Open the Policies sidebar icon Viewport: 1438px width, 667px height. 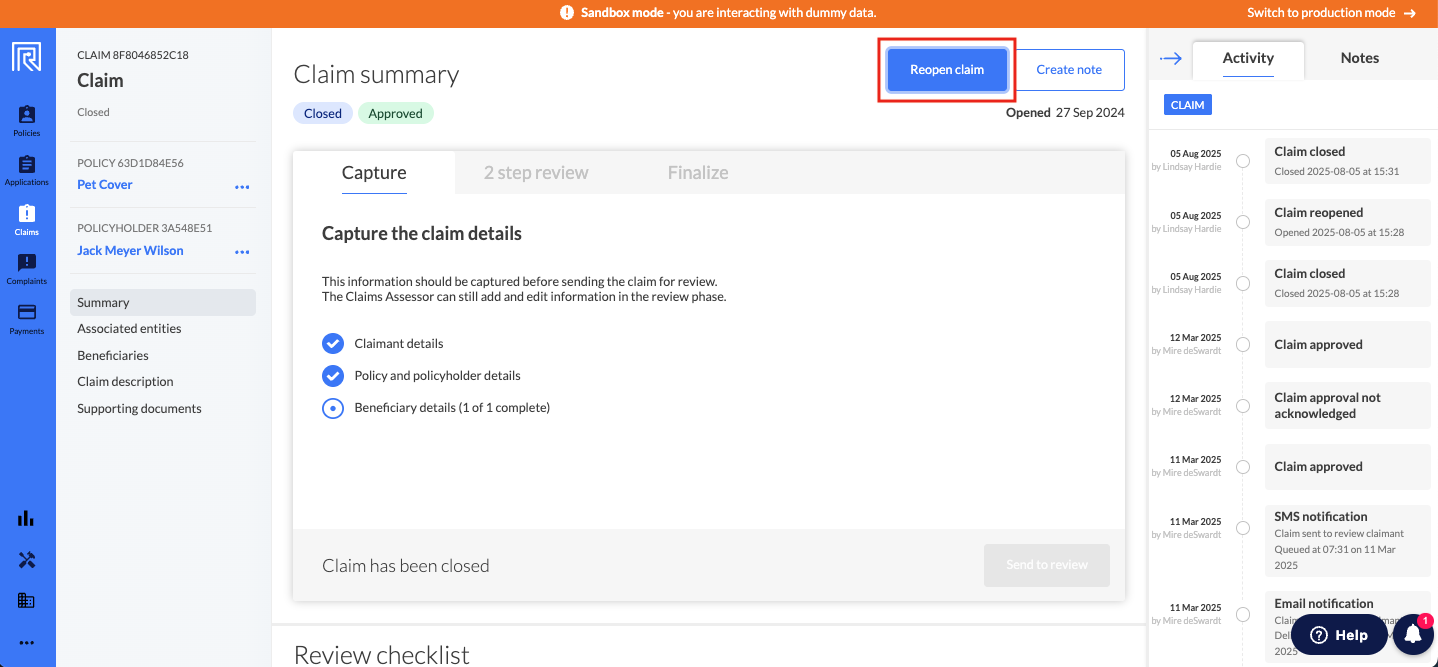(x=27, y=120)
